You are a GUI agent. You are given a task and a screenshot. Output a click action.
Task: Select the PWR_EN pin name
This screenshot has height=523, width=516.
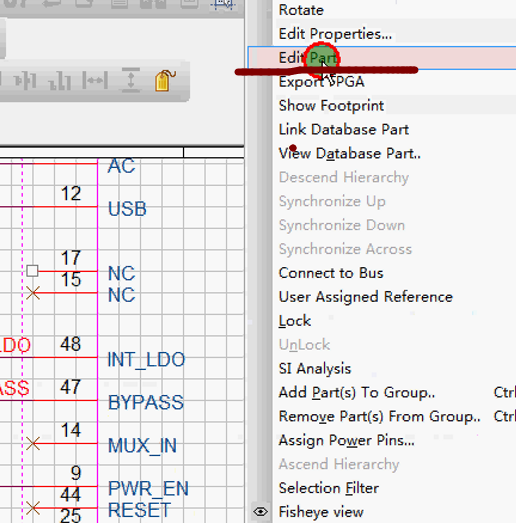tap(148, 489)
